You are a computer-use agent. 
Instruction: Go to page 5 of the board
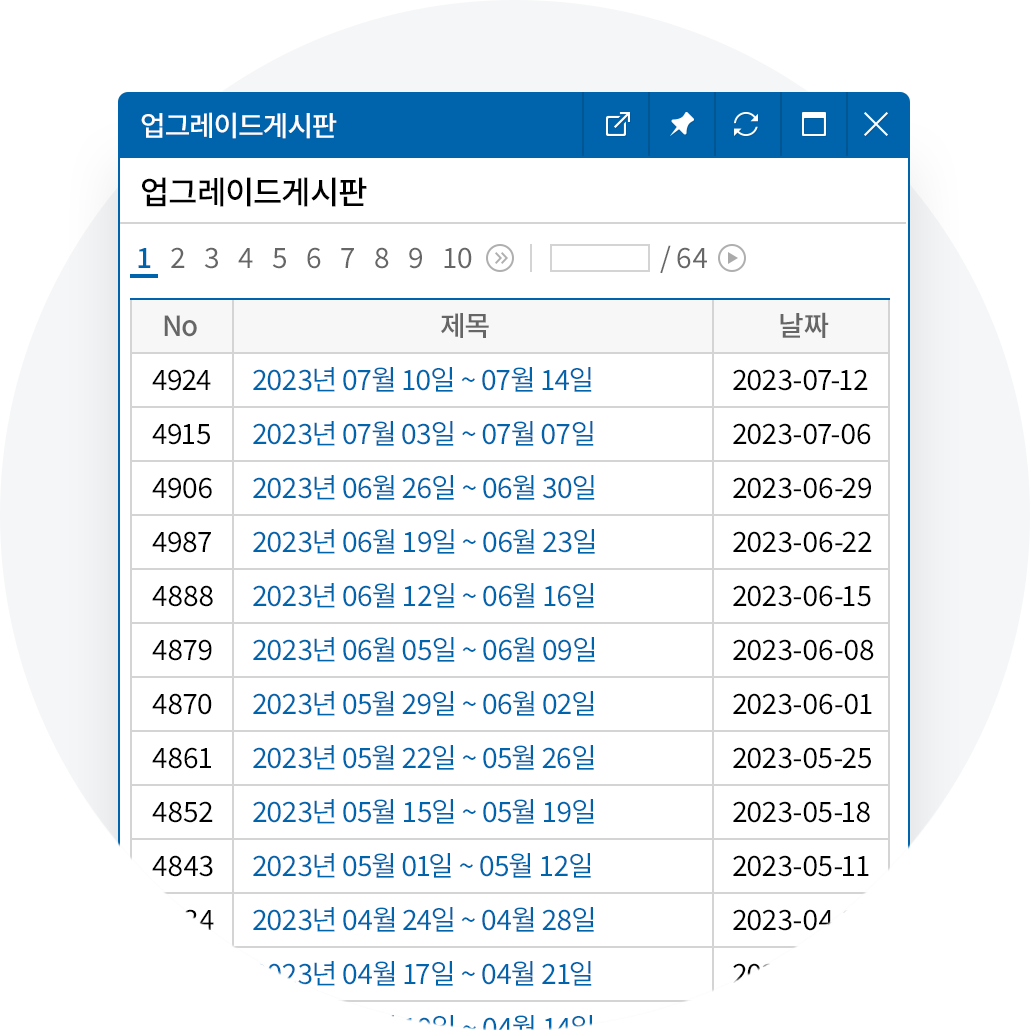pos(279,259)
